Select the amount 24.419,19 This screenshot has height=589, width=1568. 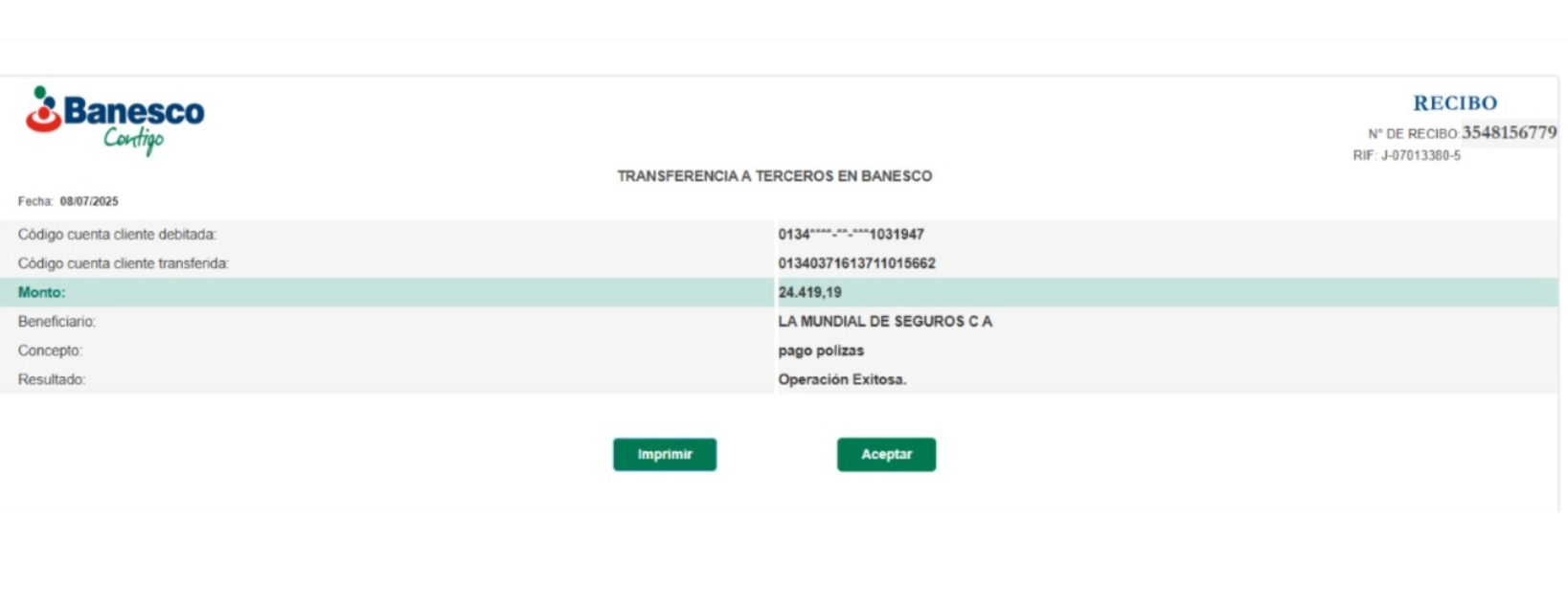pyautogui.click(x=809, y=293)
